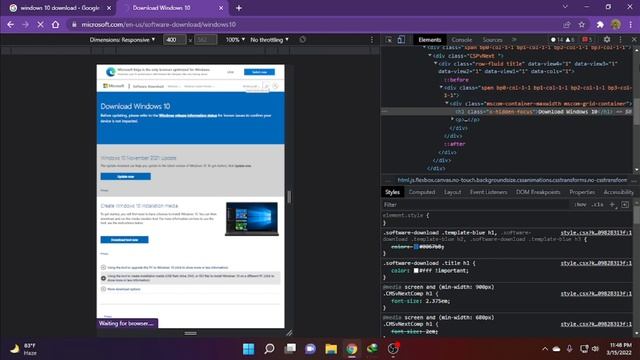Open Chrome tab search chevron
The image size is (640, 360).
pyautogui.click(x=565, y=7)
